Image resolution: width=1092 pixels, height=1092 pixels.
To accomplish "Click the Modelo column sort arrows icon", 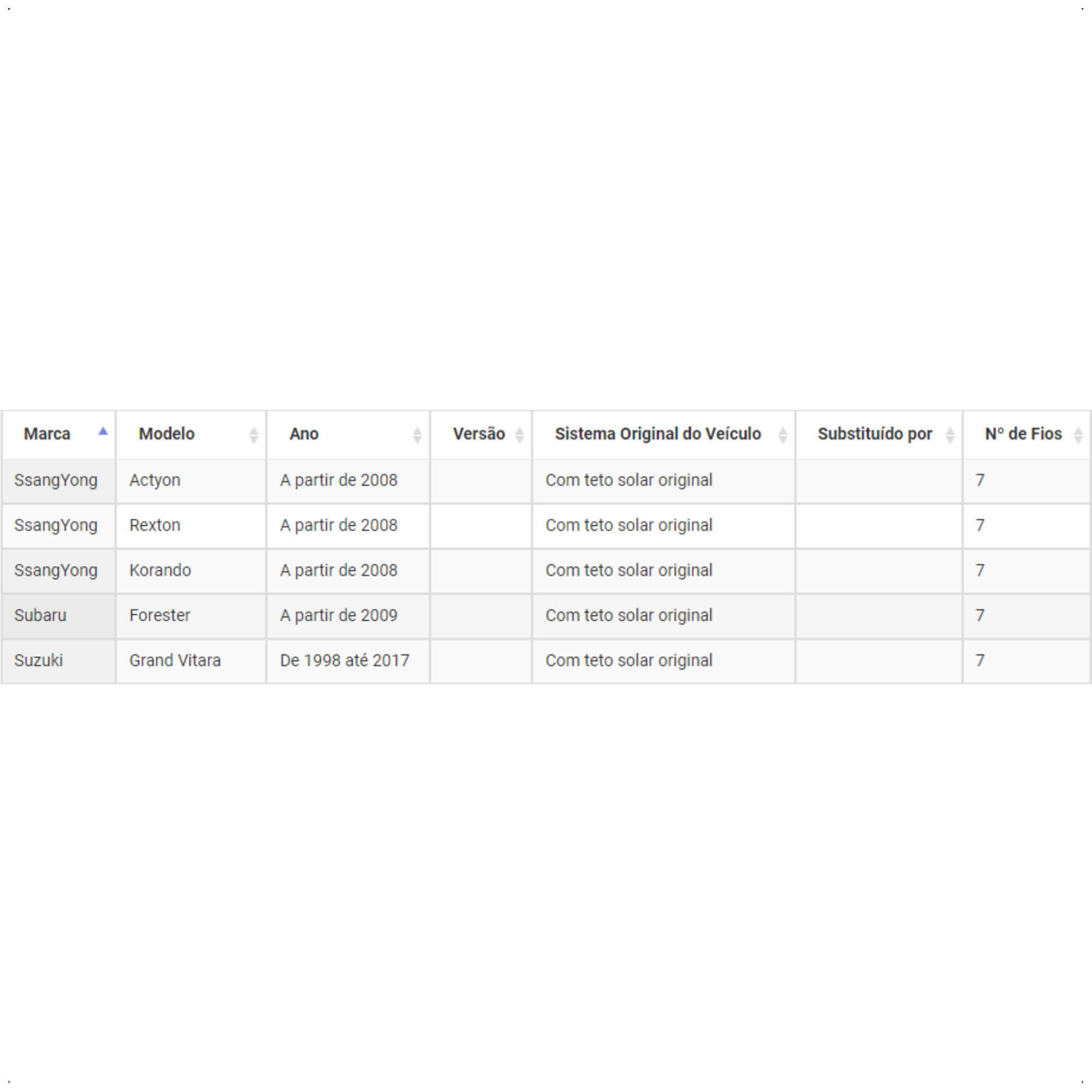I will pos(253,435).
